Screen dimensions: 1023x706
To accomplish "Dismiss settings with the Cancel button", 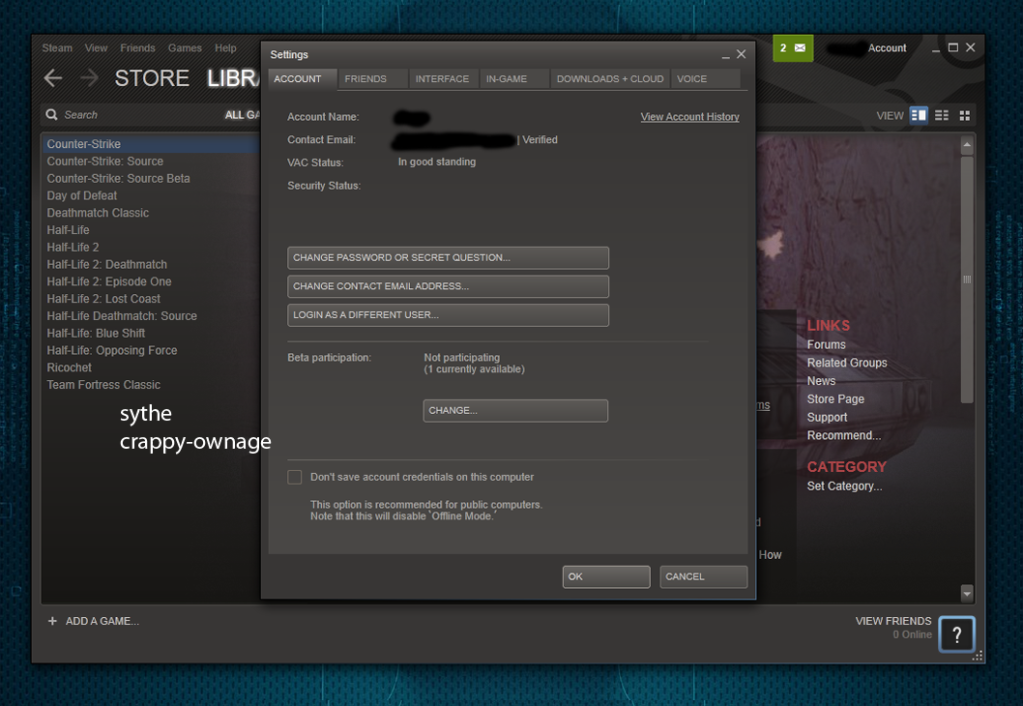I will click(703, 577).
